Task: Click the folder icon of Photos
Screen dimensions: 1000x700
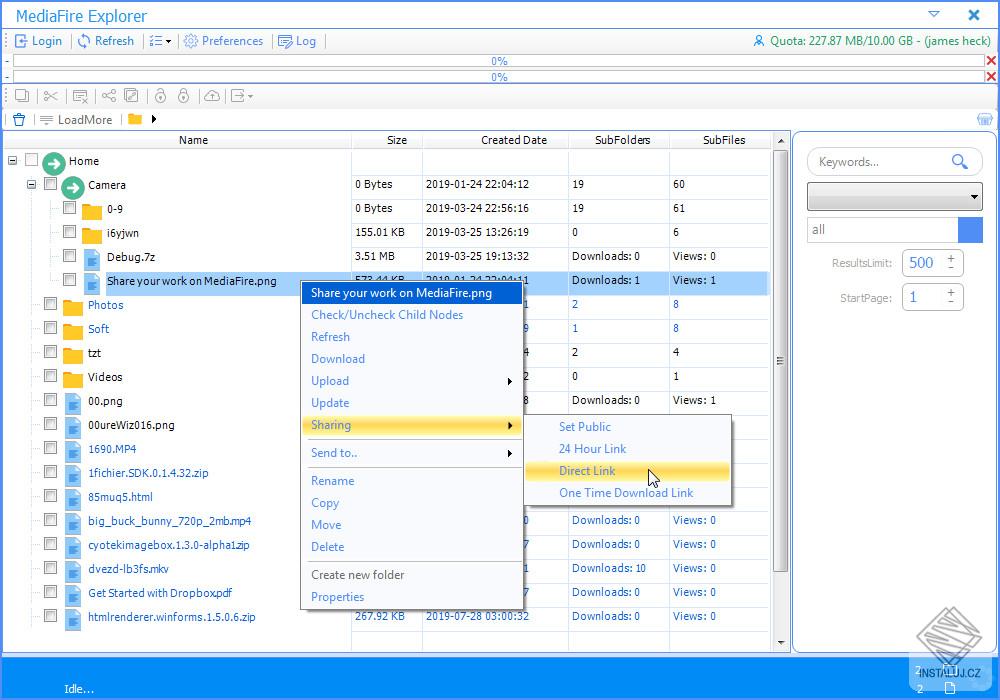Action: point(73,307)
